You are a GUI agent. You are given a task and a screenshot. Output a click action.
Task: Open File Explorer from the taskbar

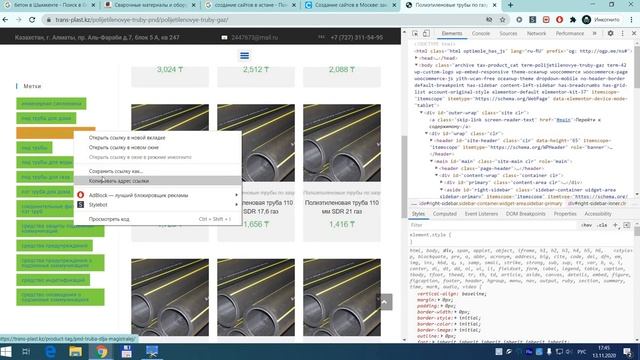tap(76, 352)
